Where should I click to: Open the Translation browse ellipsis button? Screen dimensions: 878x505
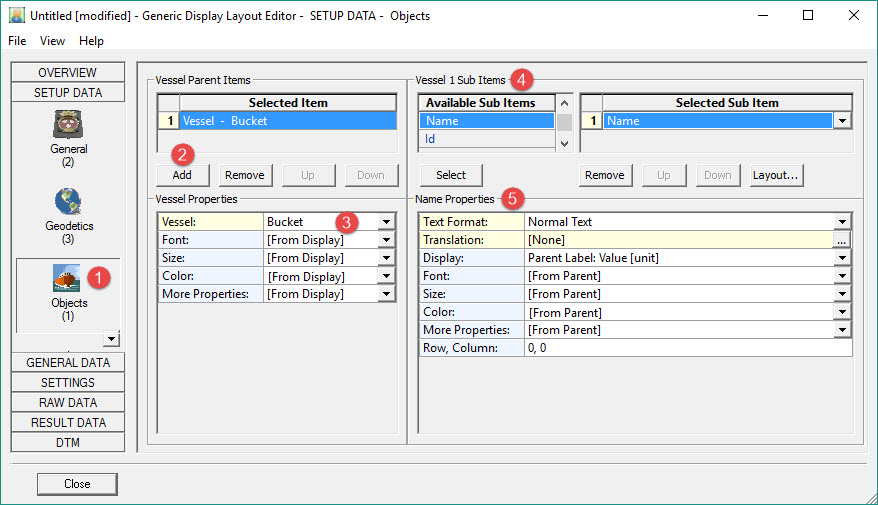842,240
